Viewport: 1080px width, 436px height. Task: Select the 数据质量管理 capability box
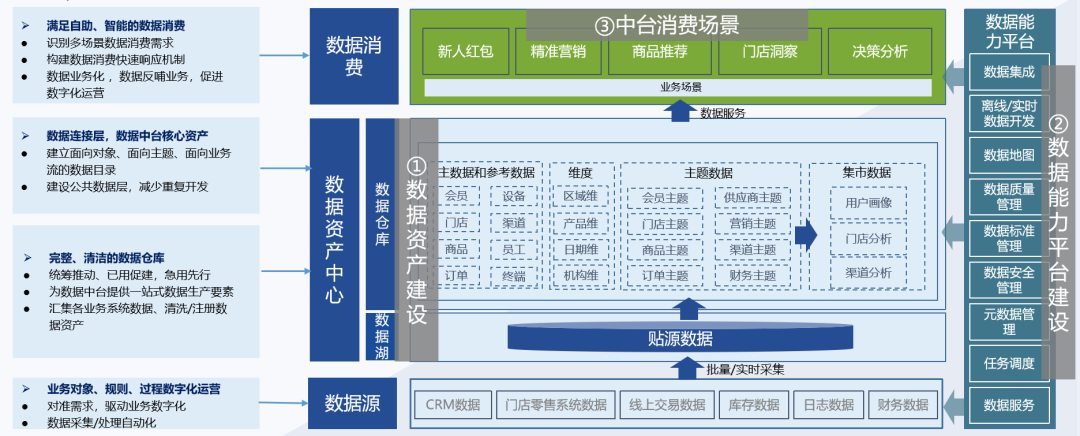pos(1009,196)
